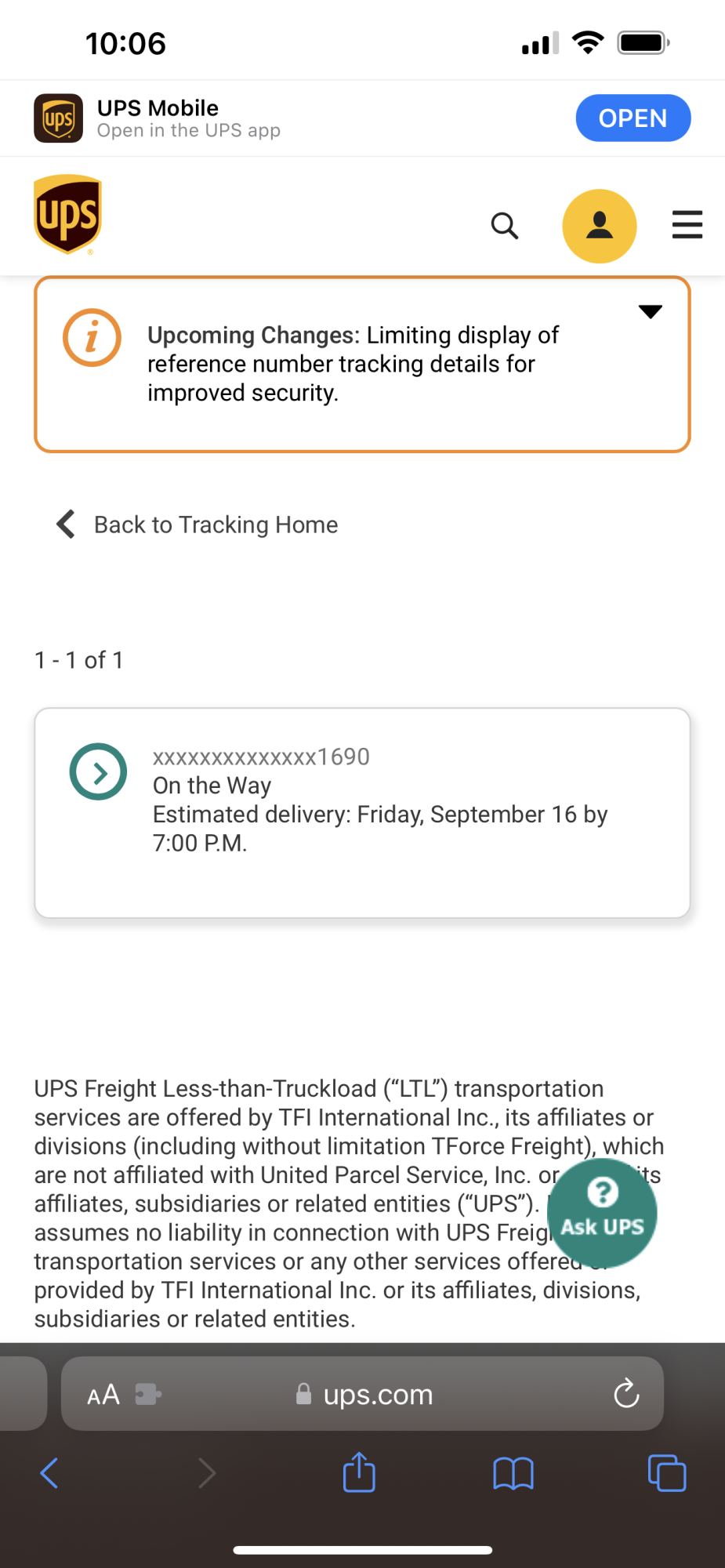Open the Safari share sheet icon
Image resolution: width=725 pixels, height=1568 pixels.
click(x=360, y=1472)
